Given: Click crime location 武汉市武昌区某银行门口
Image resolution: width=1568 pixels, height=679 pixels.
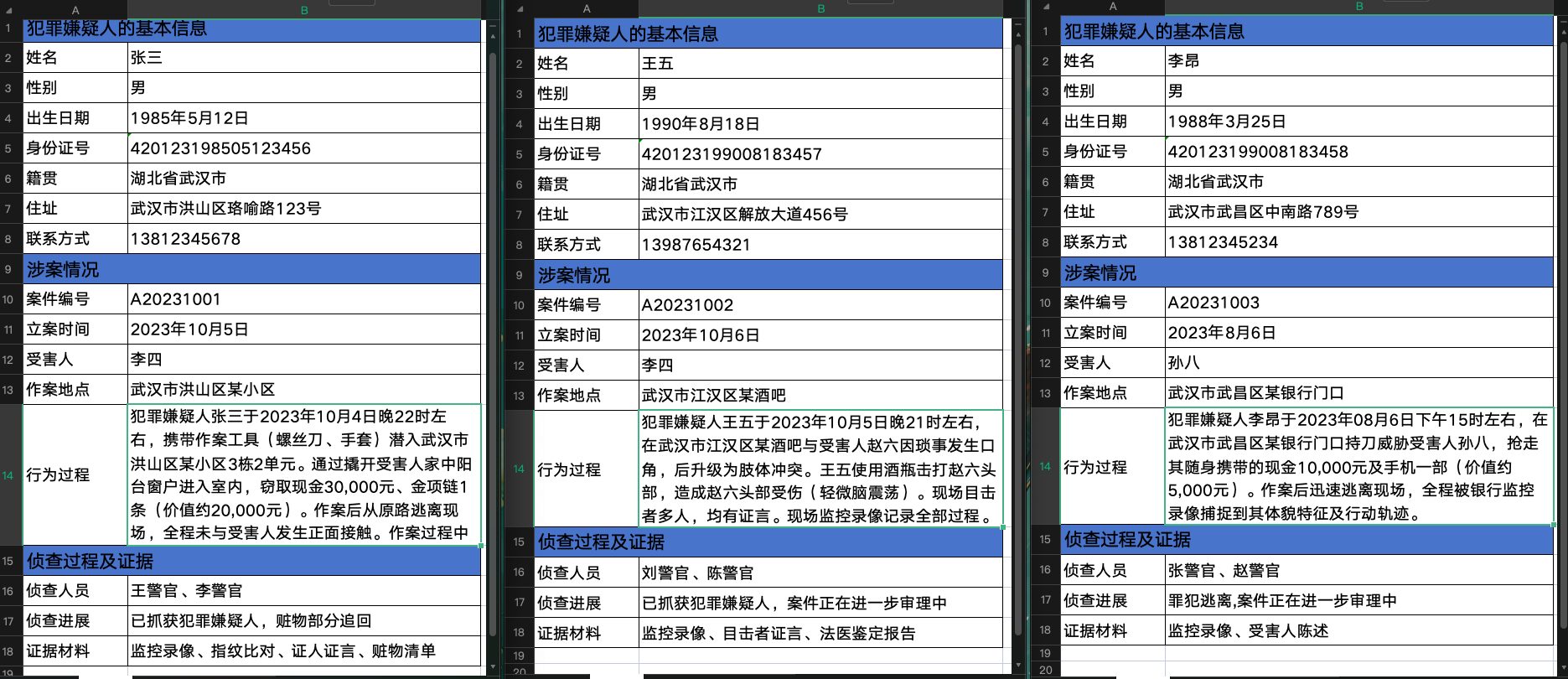Looking at the screenshot, I should [1359, 393].
